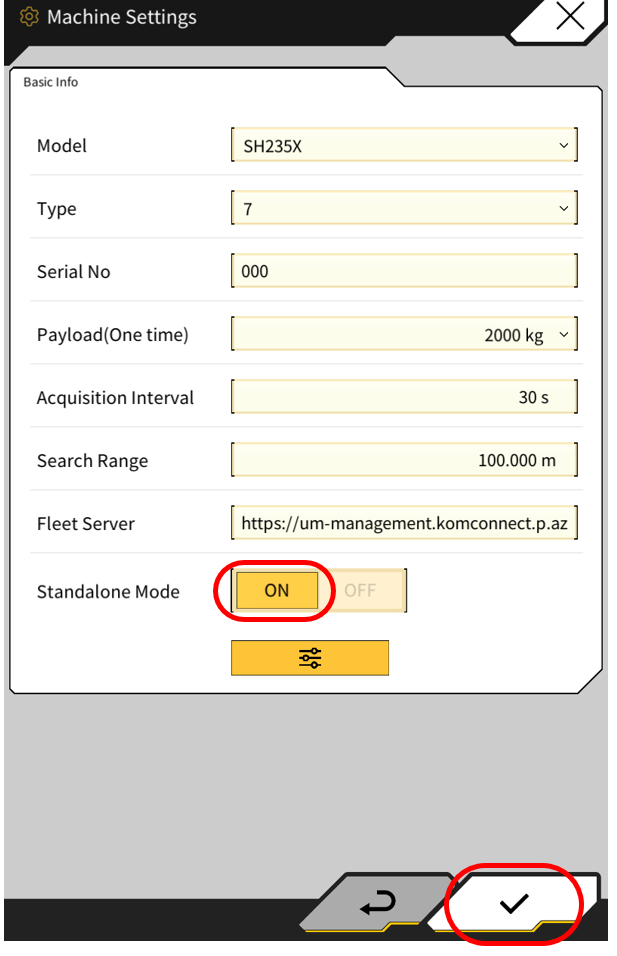
Task: Turn Standalone Mode ON
Action: point(277,590)
